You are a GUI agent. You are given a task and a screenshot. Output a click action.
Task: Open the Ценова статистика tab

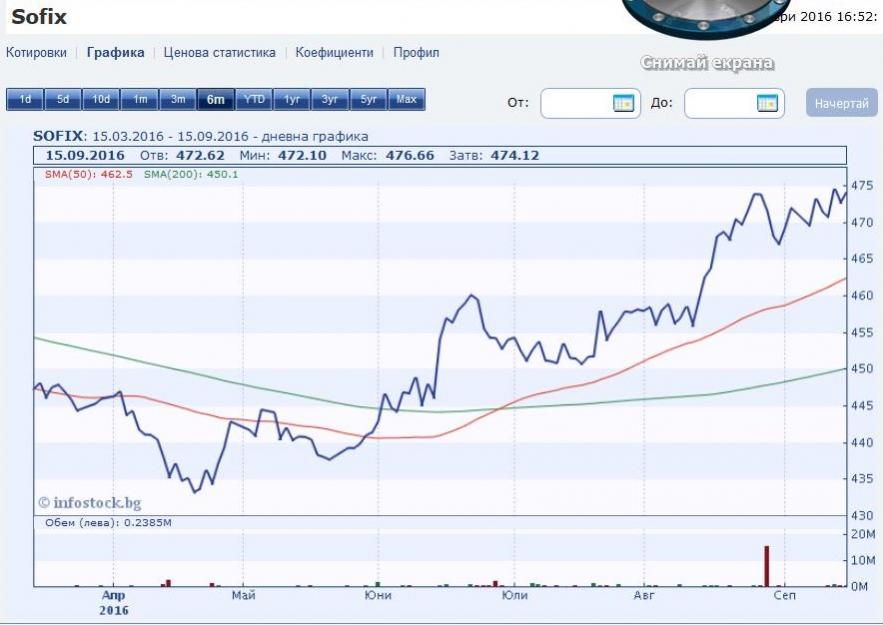pos(220,52)
